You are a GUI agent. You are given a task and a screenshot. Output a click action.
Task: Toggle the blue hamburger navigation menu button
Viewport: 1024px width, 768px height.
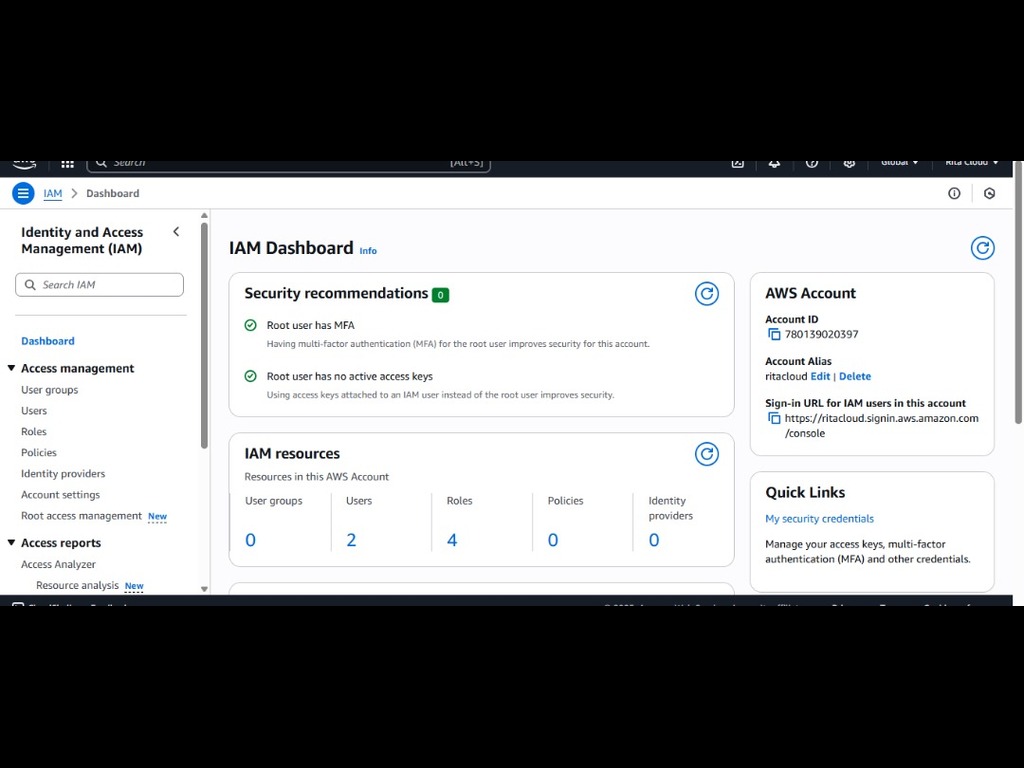(23, 193)
